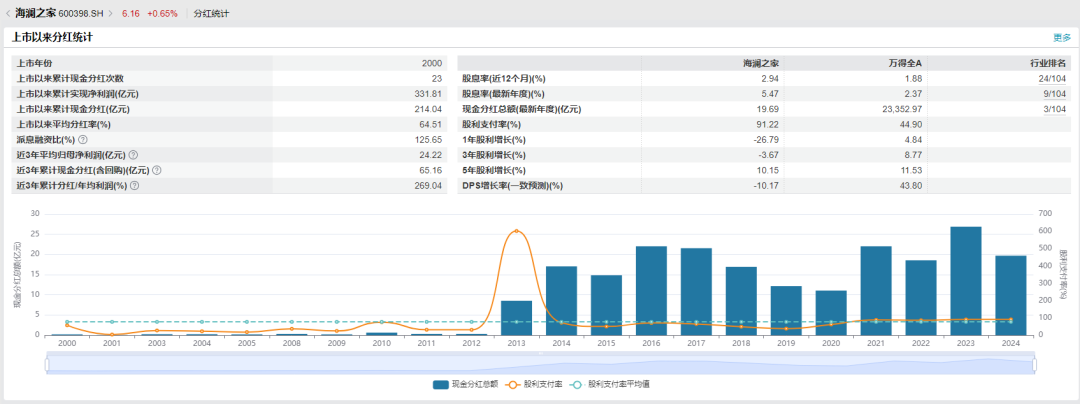1080x404 pixels.
Task: Click help icon next to 派息融资比(%)
Action: pyautogui.click(x=82, y=140)
